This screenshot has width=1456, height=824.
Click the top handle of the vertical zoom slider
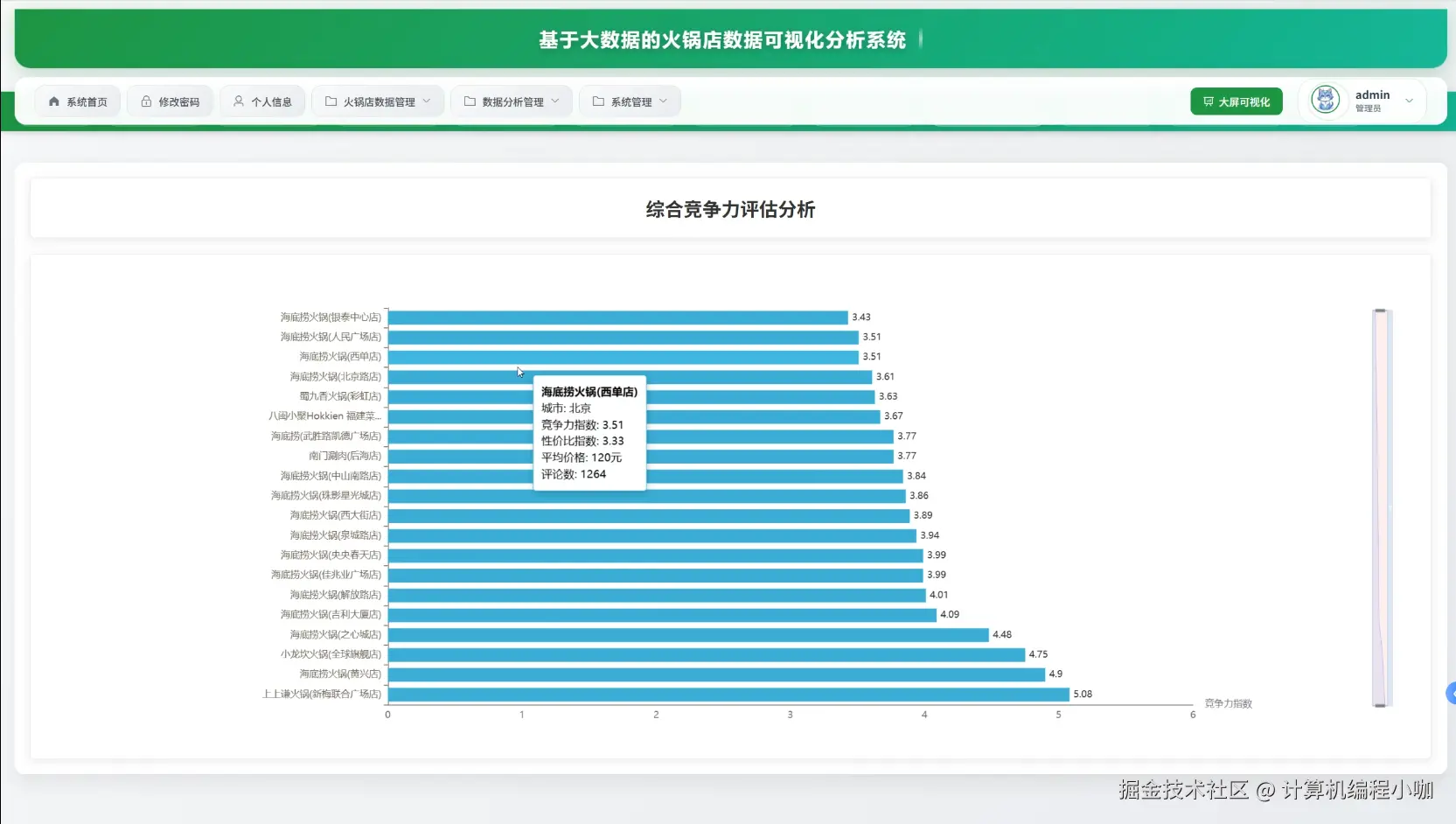coord(1380,311)
